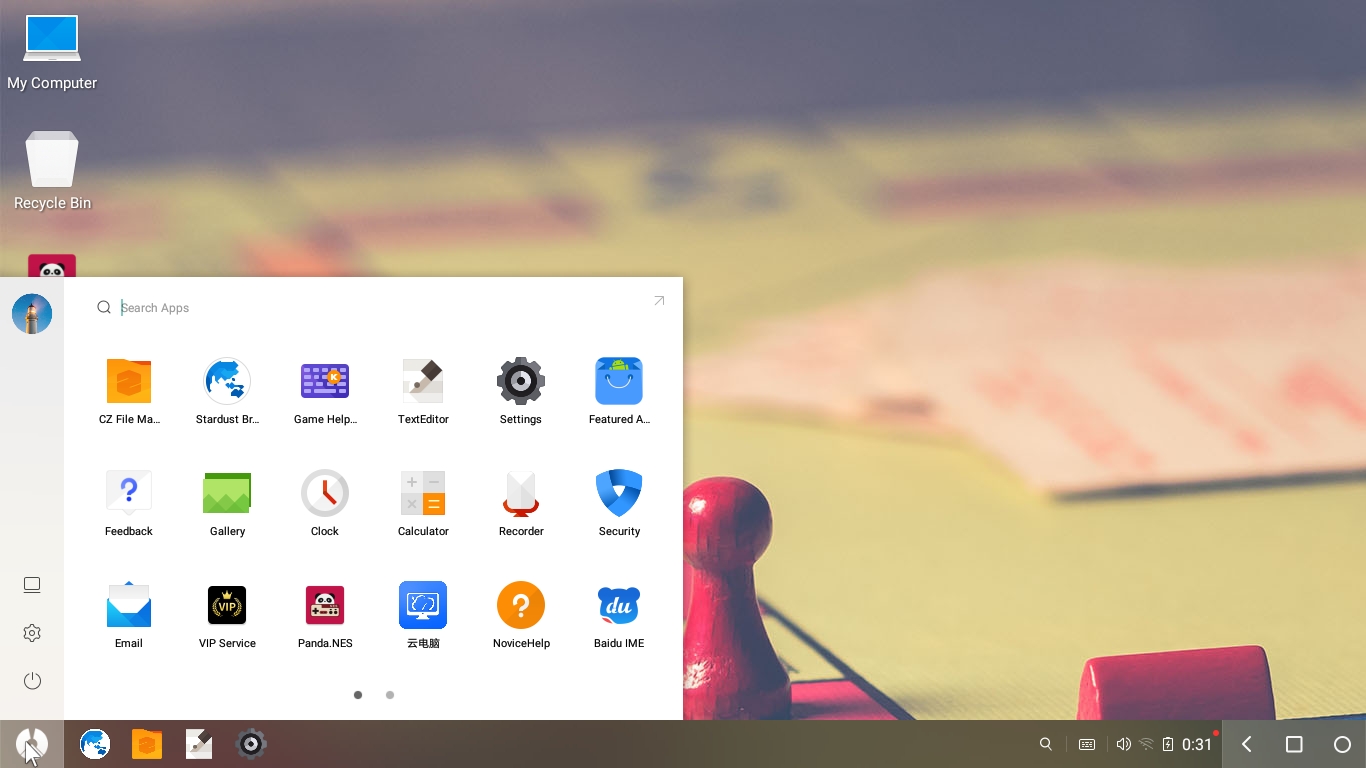This screenshot has width=1366, height=768.
Task: Open the Panda.NES emulator app
Action: [325, 605]
